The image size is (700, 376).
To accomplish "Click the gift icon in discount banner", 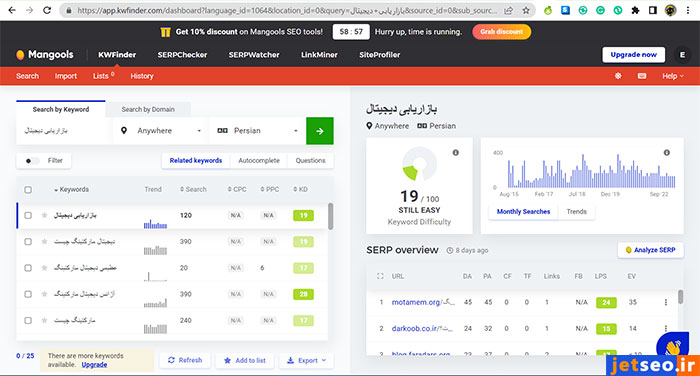I will (165, 32).
